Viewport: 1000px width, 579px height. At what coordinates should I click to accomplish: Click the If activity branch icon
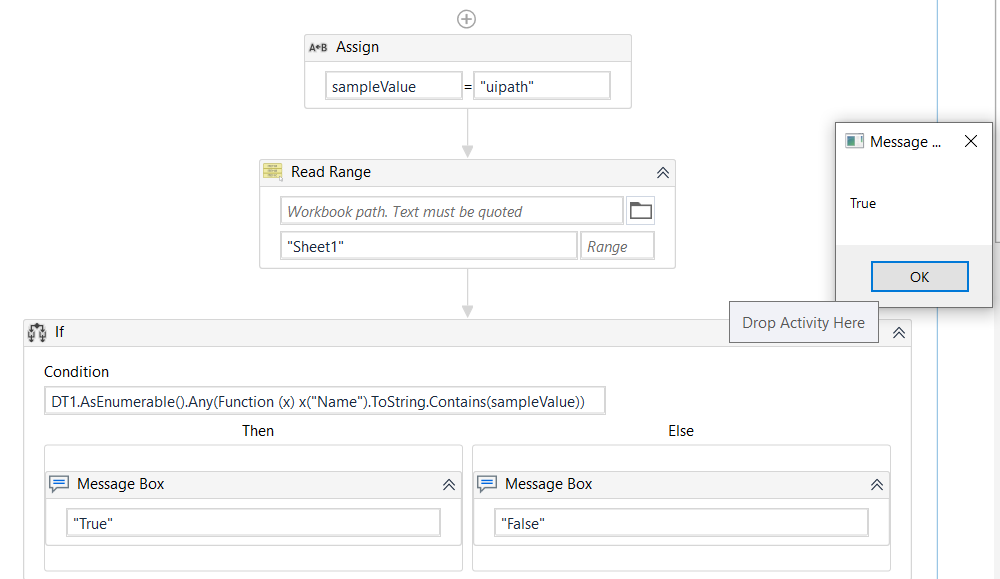[38, 332]
